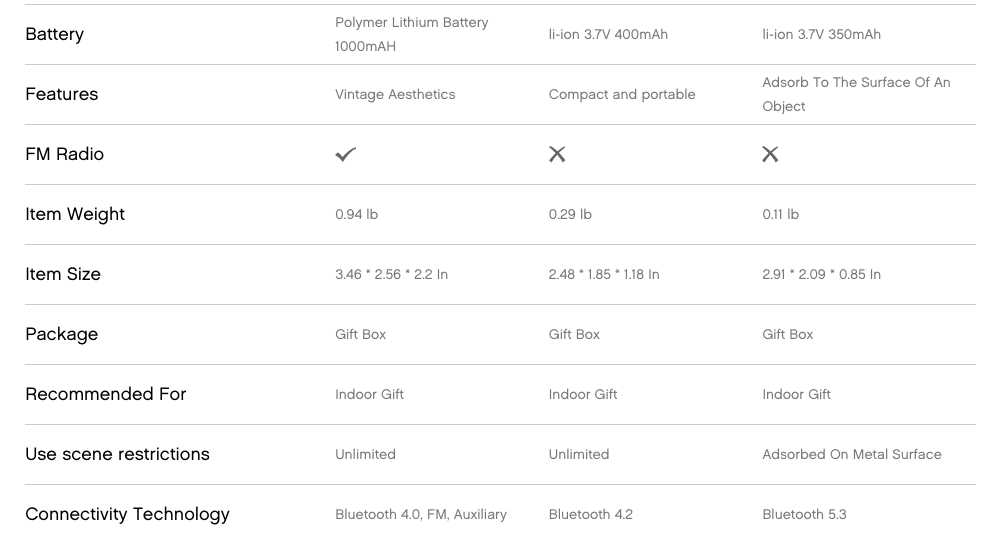Screen dimensions: 992x555
Task: Select the Vintage Aesthetics feature text
Action: [x=395, y=94]
